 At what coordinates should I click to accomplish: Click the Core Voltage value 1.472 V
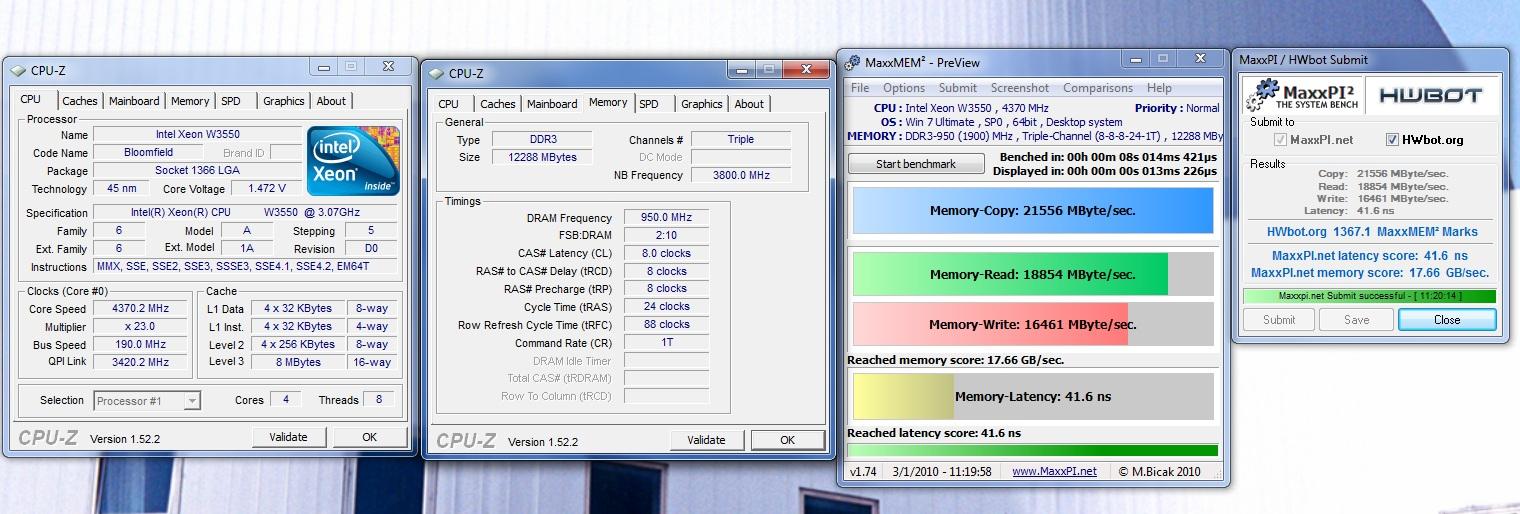point(266,188)
